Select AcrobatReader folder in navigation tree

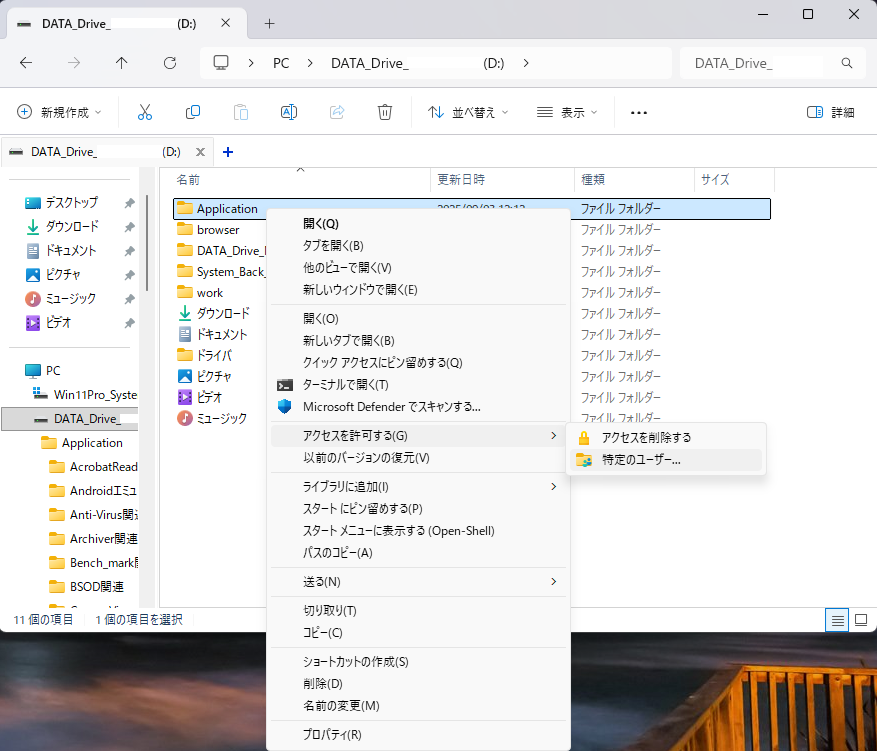click(102, 466)
